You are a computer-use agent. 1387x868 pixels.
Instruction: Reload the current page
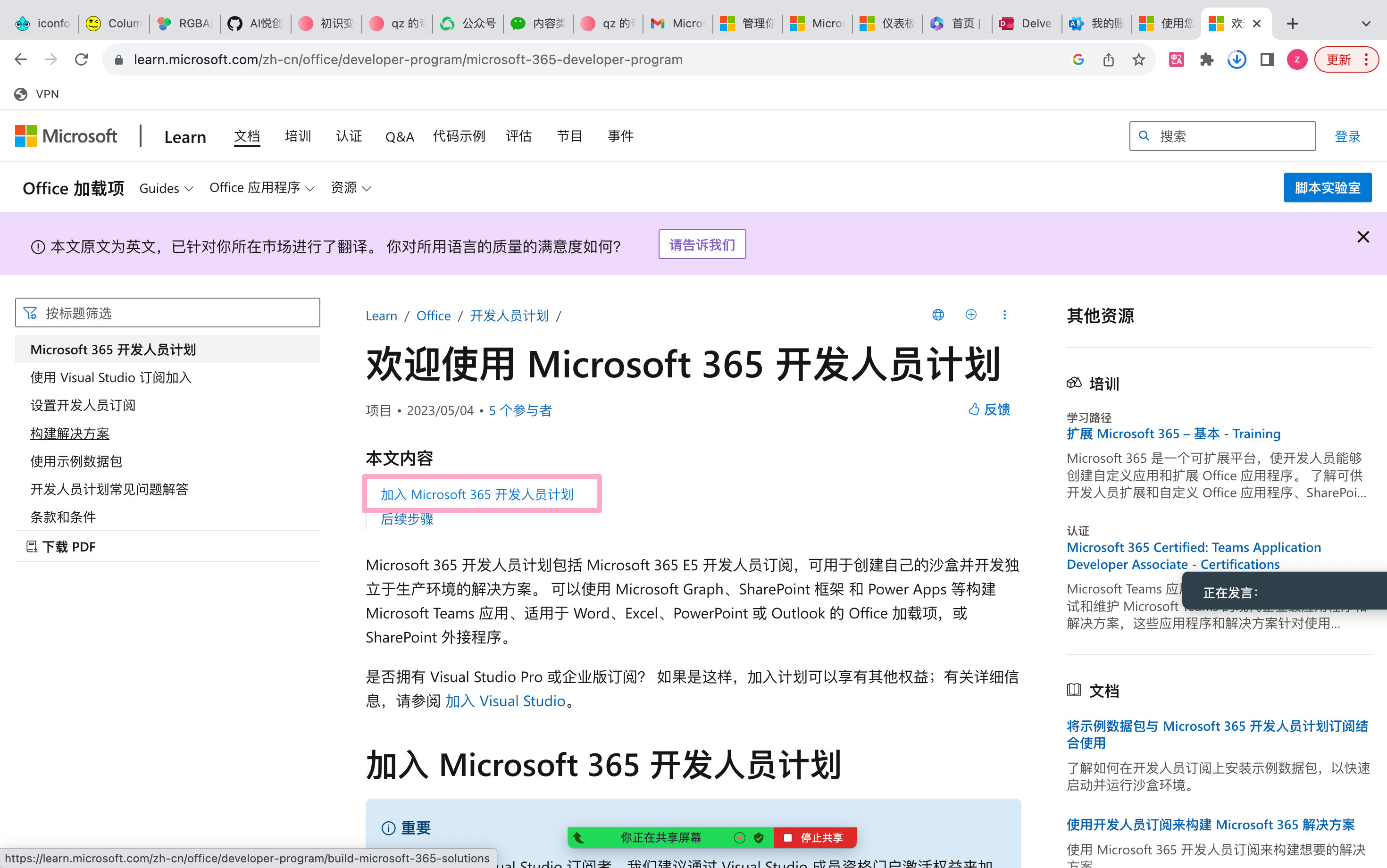pyautogui.click(x=82, y=60)
